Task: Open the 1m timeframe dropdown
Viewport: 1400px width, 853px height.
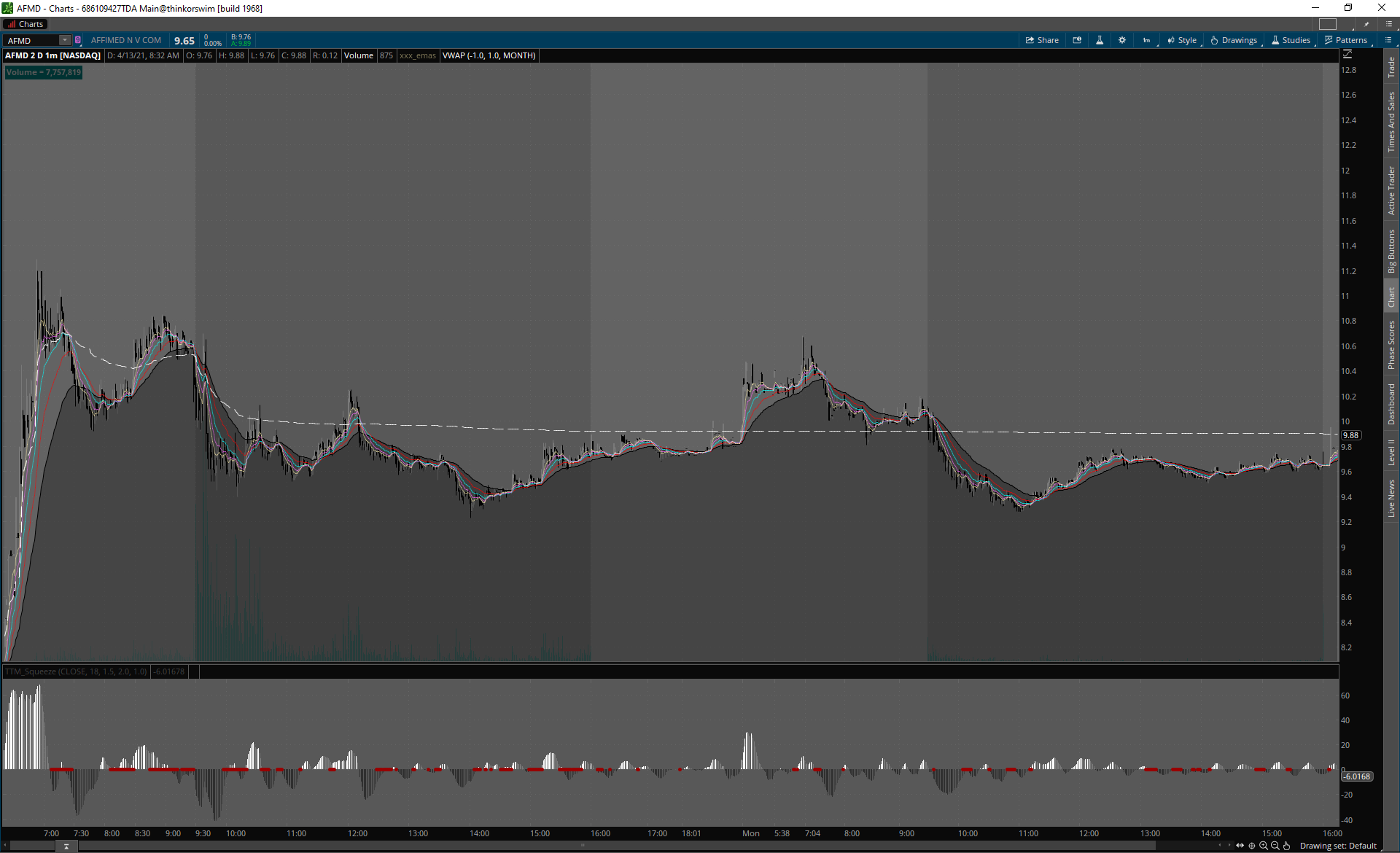Action: (x=1147, y=40)
